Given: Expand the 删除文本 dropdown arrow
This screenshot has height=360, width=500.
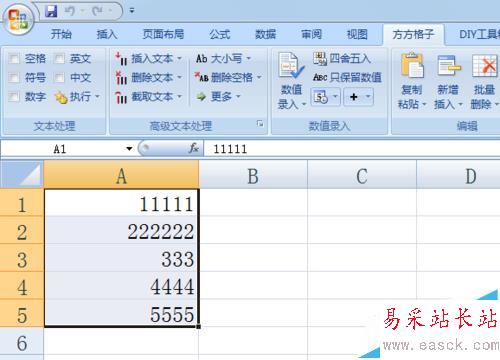Looking at the screenshot, I should click(x=179, y=78).
